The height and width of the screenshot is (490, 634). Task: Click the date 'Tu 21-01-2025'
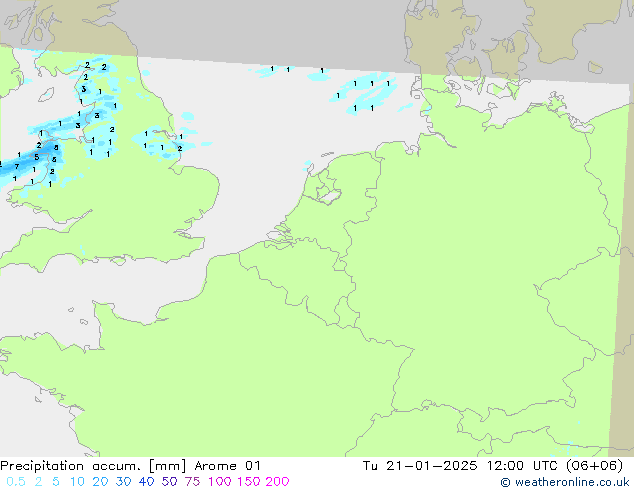(x=420, y=466)
